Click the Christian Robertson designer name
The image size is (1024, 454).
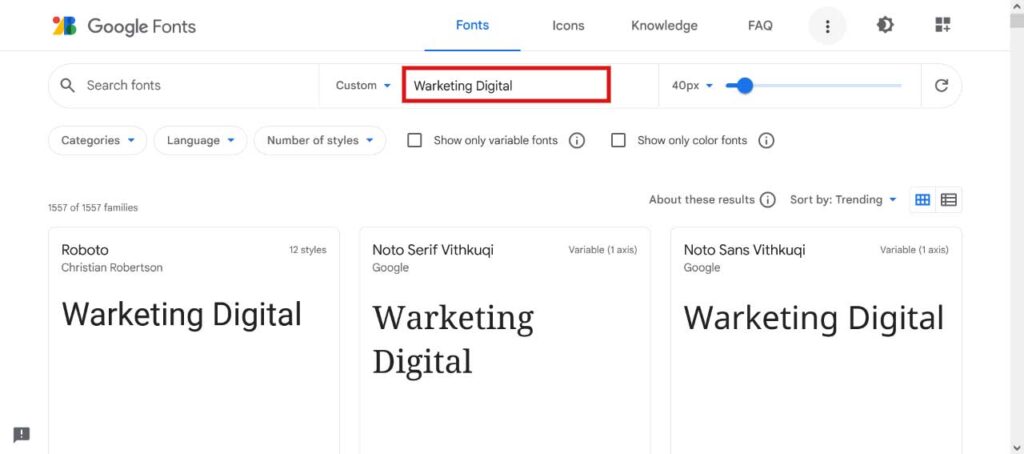click(112, 268)
